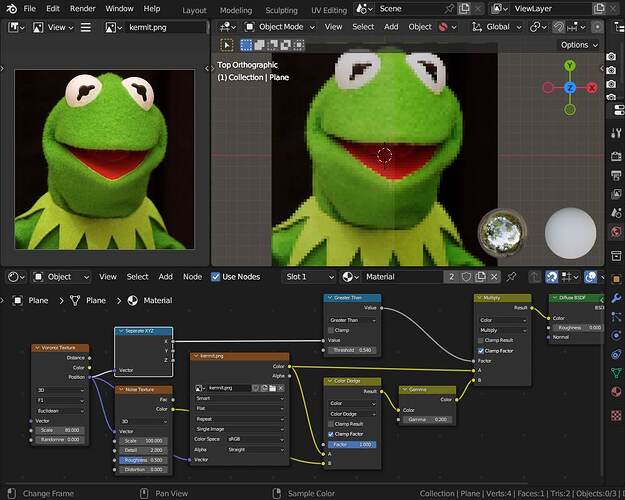Open the Slot 1 dropdown
Screen dimensions: 625x500
tap(309, 277)
